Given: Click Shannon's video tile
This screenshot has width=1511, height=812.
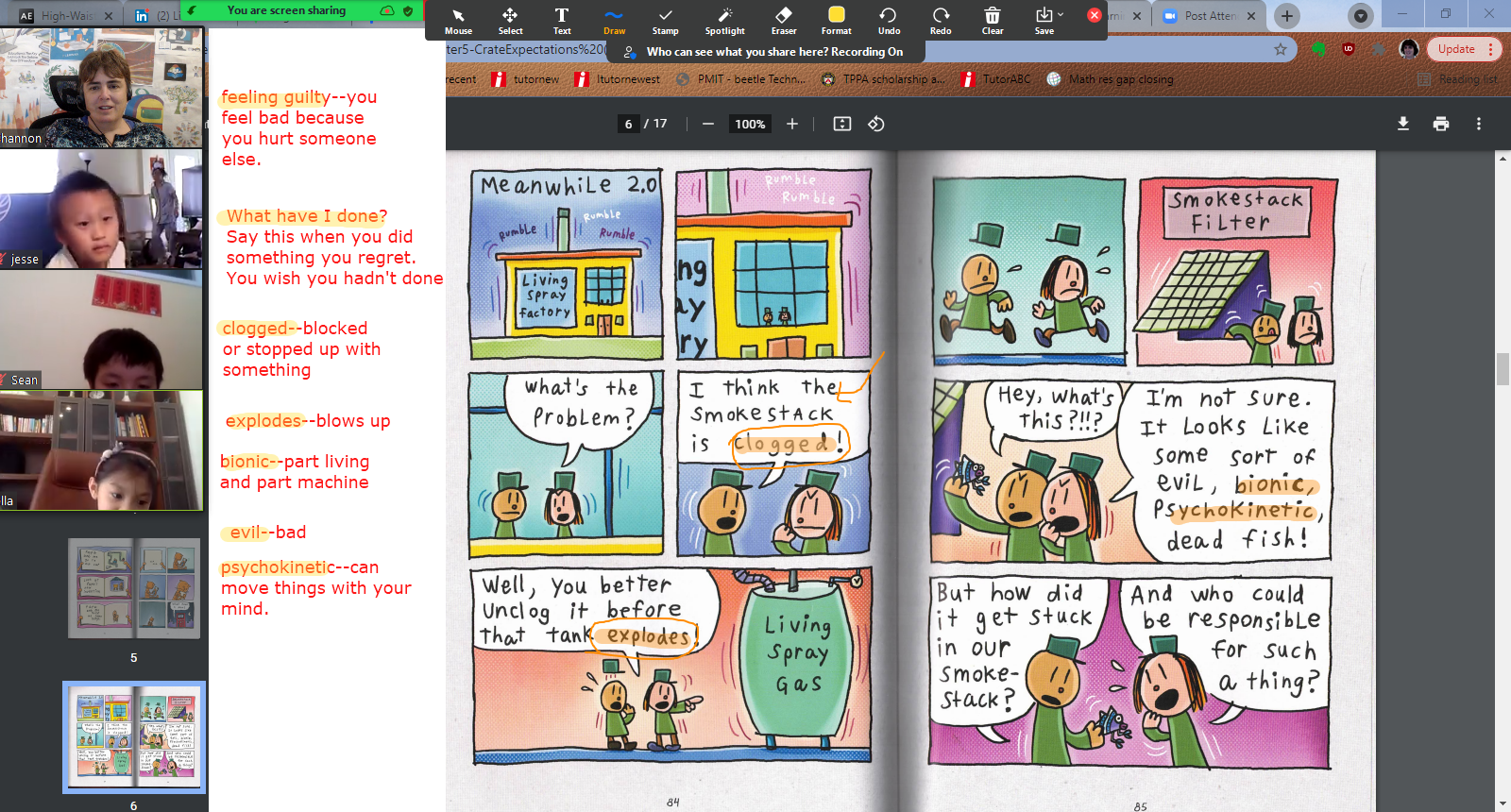Looking at the screenshot, I should (x=101, y=87).
